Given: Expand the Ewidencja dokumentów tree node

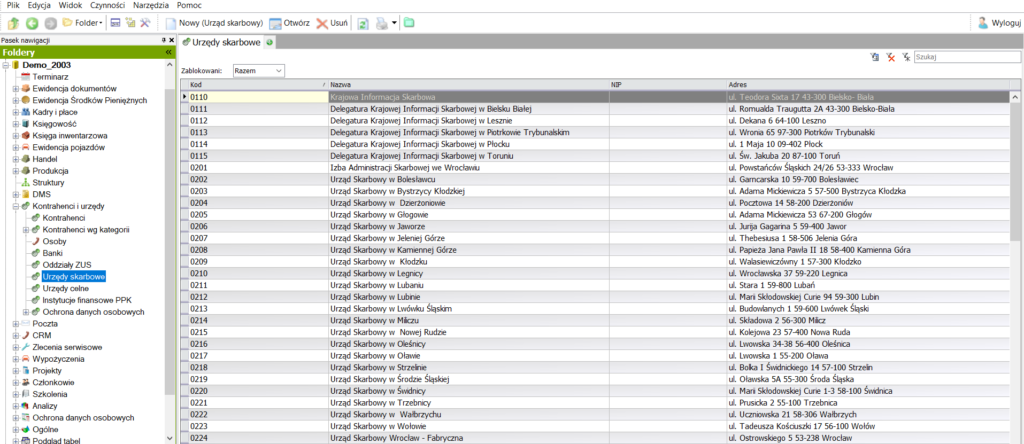Looking at the screenshot, I should point(16,89).
